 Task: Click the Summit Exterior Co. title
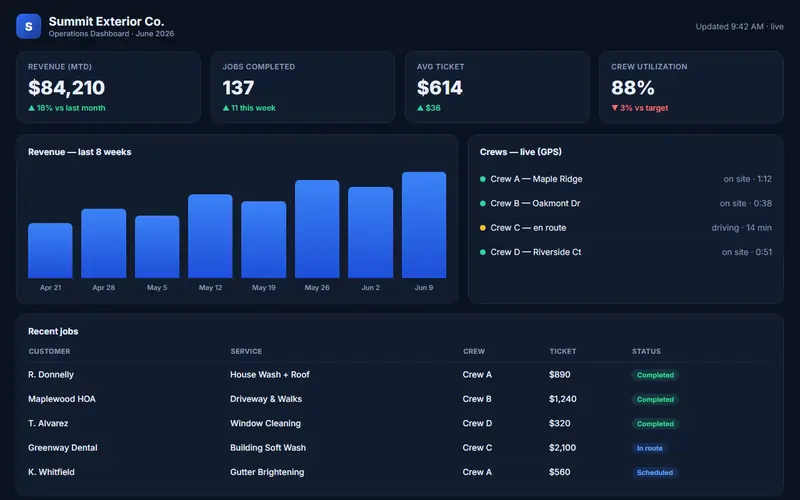click(x=106, y=21)
